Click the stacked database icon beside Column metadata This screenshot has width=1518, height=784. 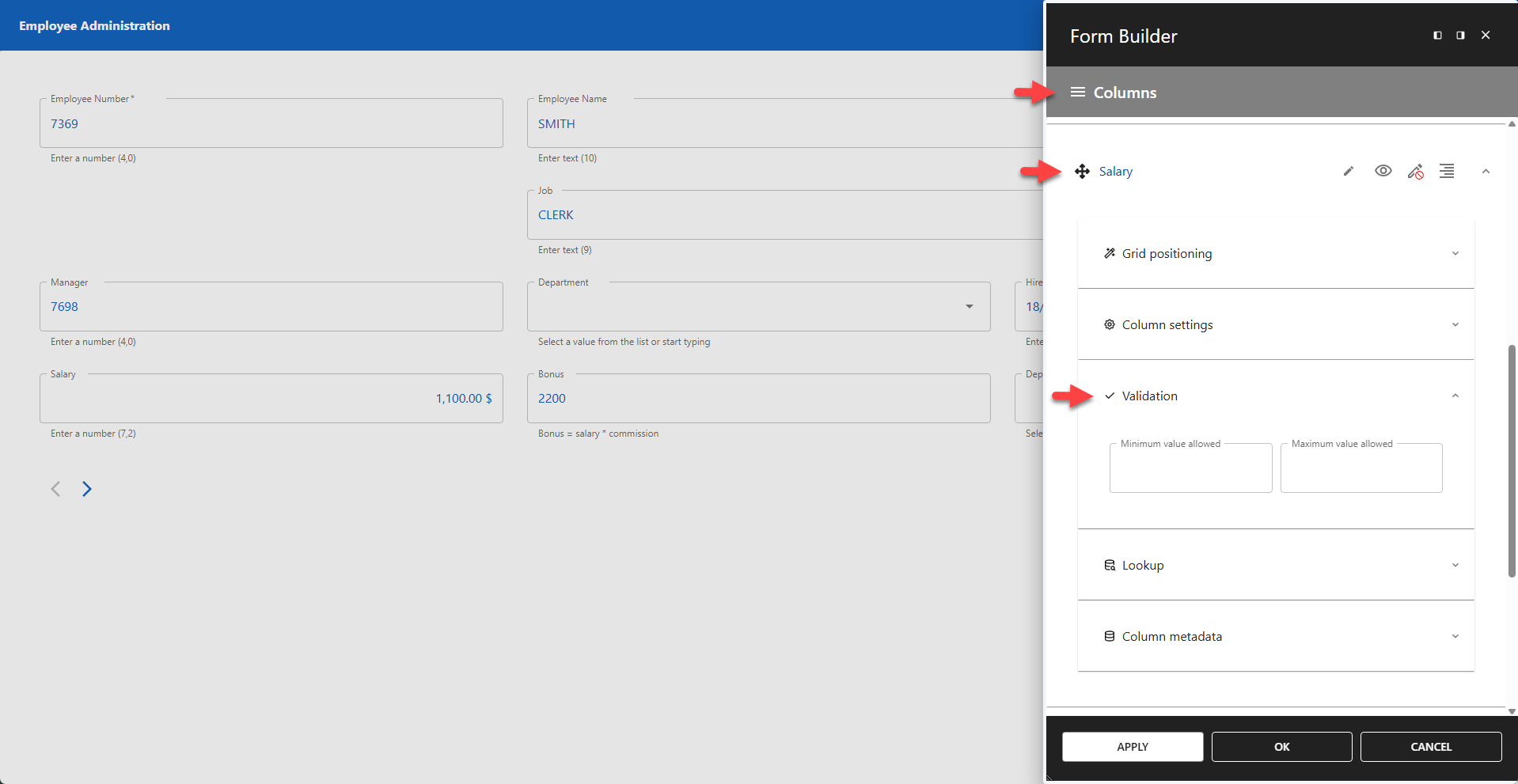coord(1109,635)
